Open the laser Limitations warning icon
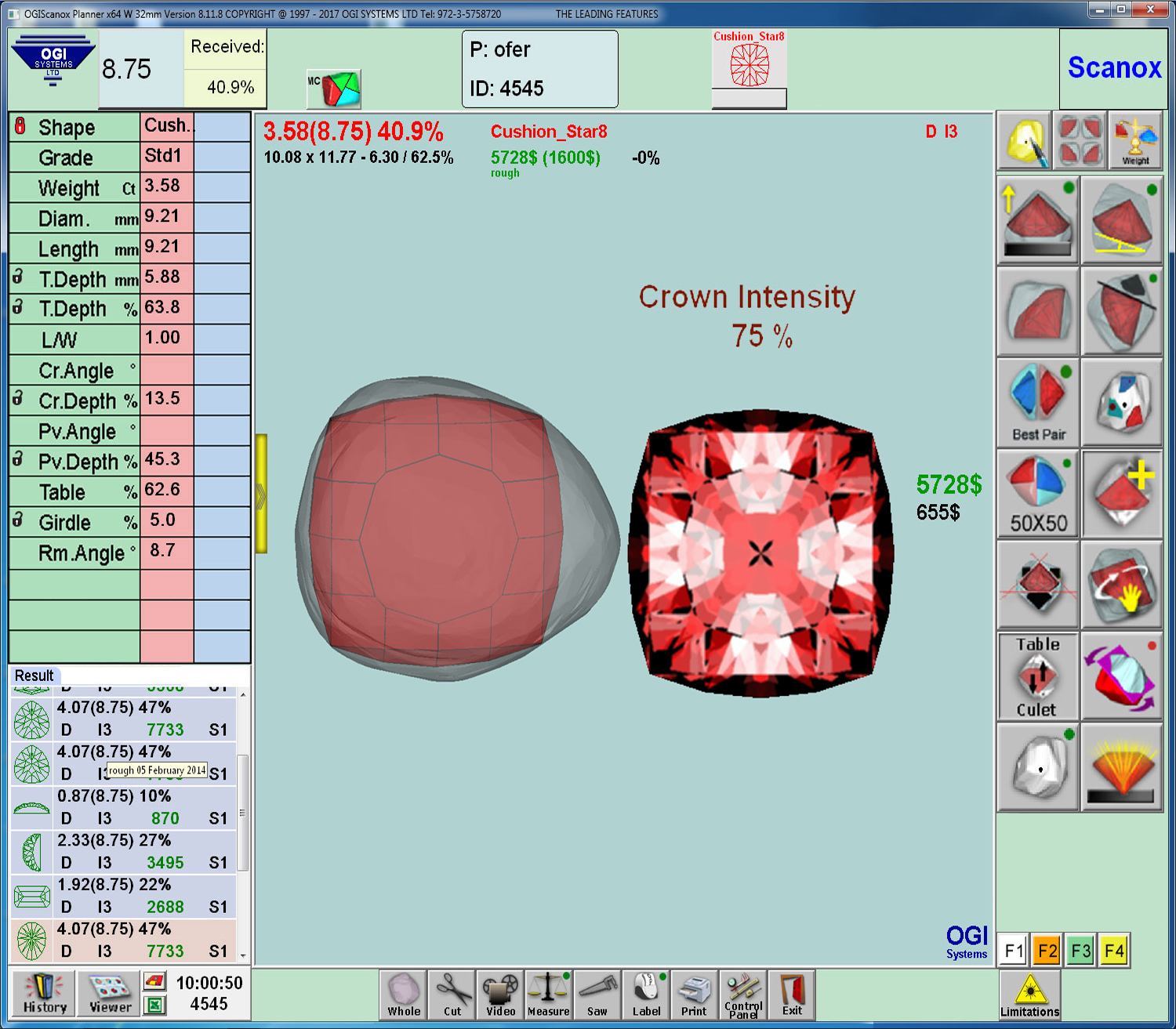This screenshot has width=1176, height=1029. point(1029,995)
